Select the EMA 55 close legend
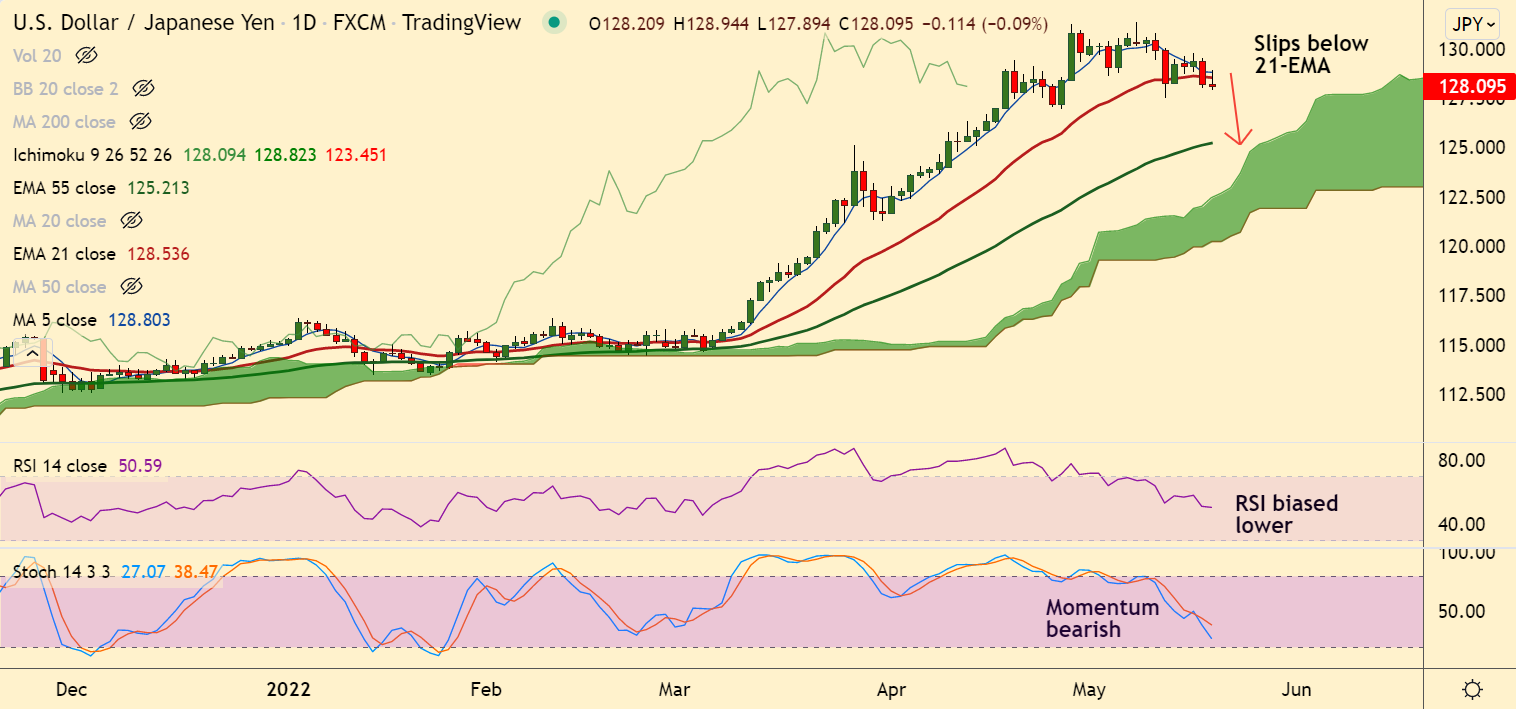This screenshot has height=709, width=1516. click(x=65, y=188)
